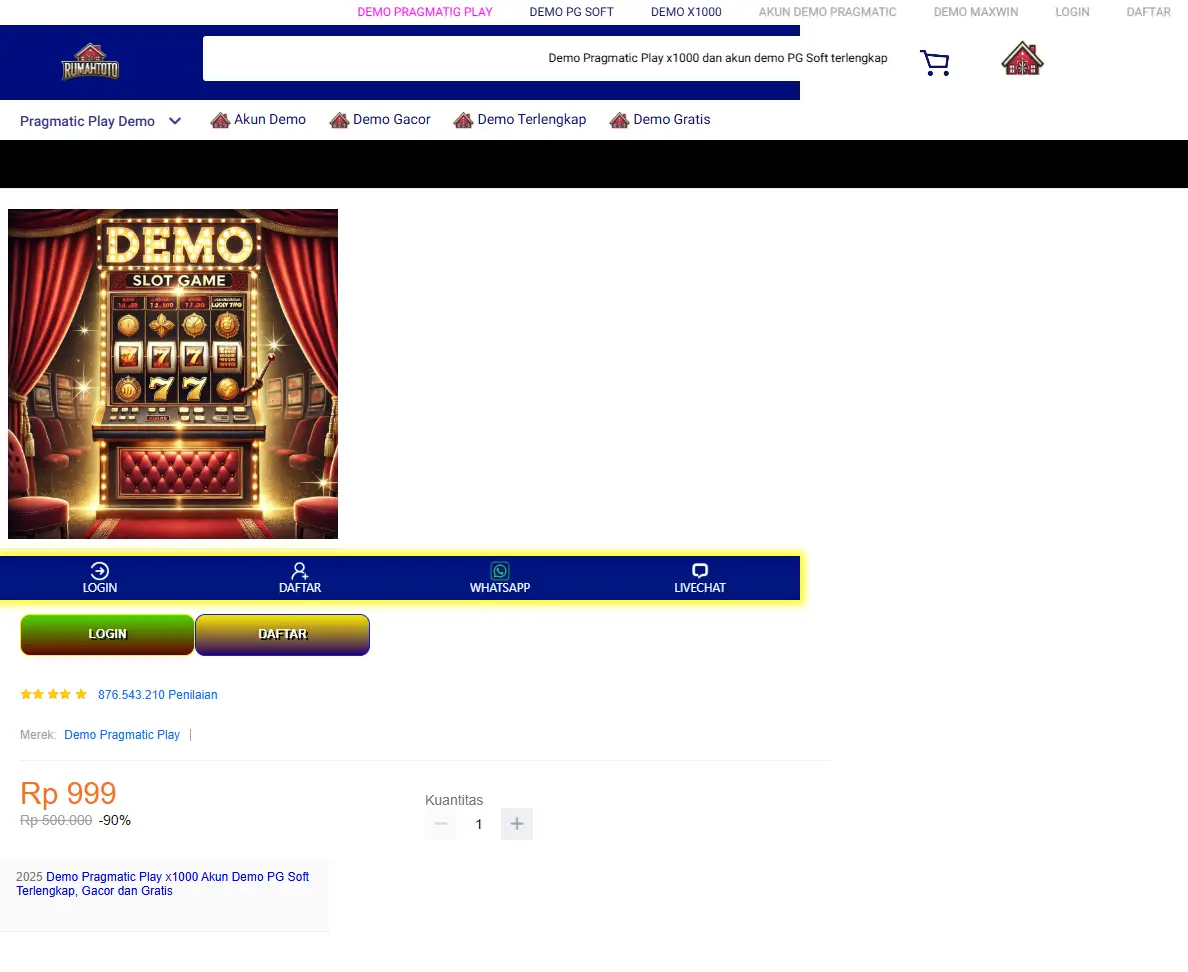Open DEMO PRAGMATIC PLAY top link
Image resolution: width=1188 pixels, height=972 pixels.
pyautogui.click(x=425, y=12)
